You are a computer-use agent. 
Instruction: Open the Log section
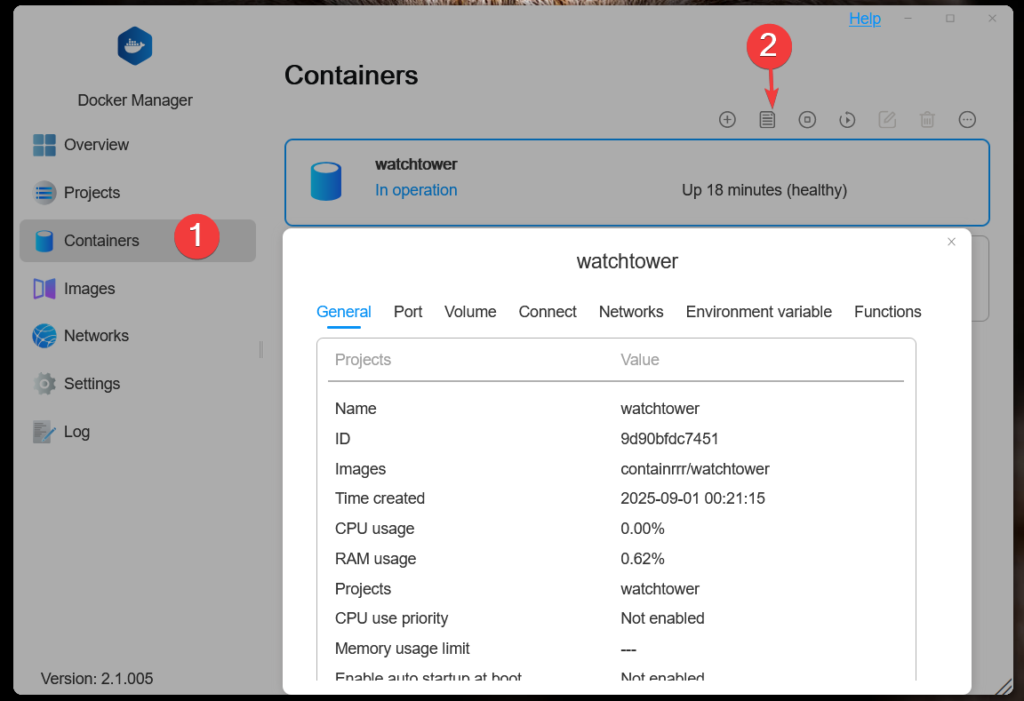pyautogui.click(x=76, y=432)
